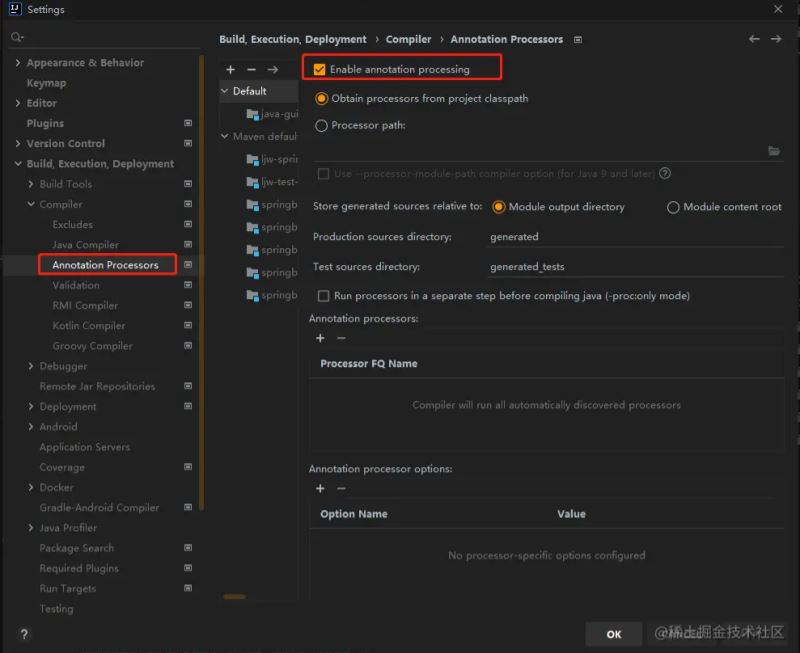Open the Java Compiler settings page

coord(85,245)
